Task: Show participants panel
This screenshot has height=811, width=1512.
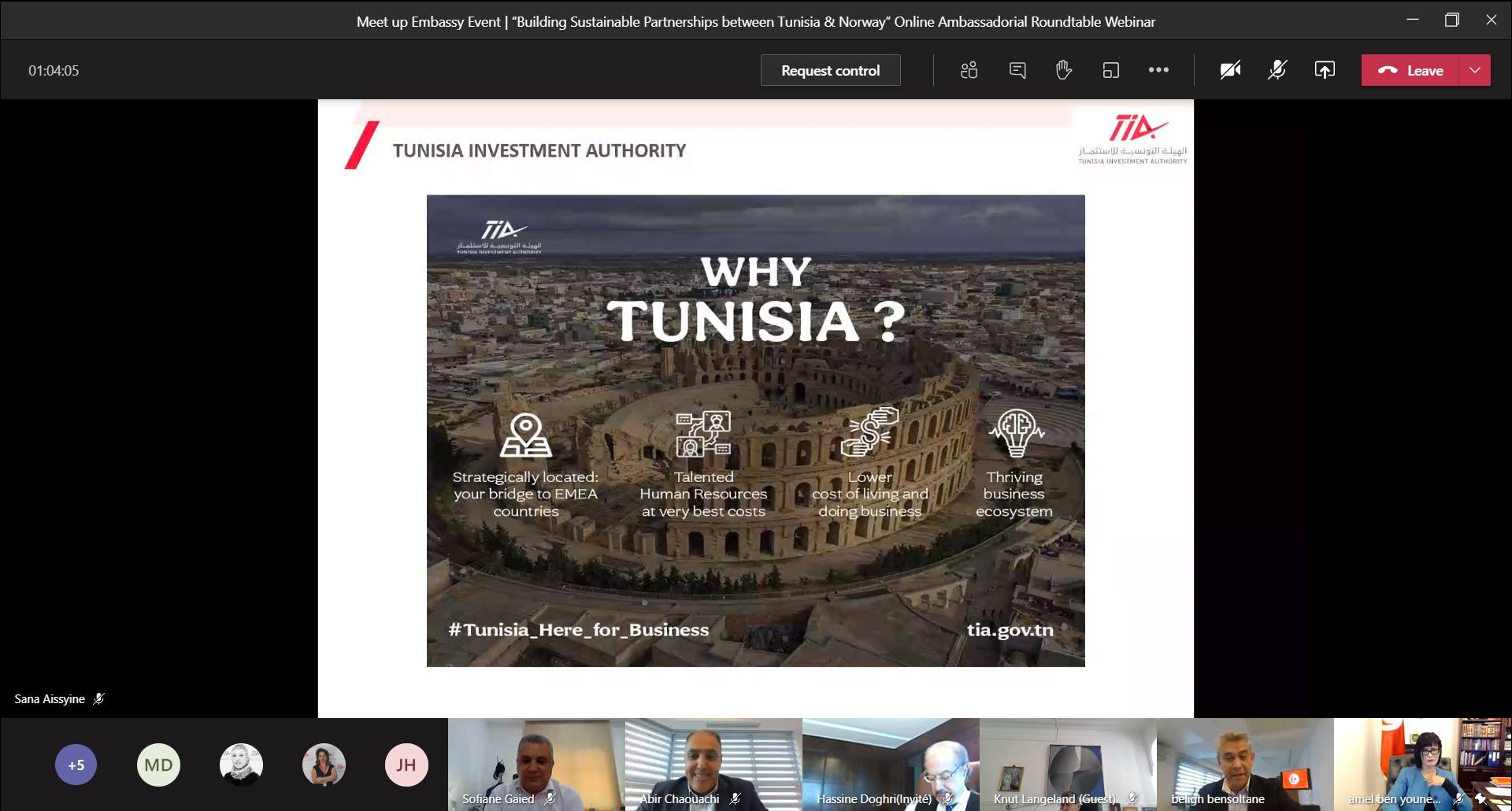Action: tap(969, 70)
